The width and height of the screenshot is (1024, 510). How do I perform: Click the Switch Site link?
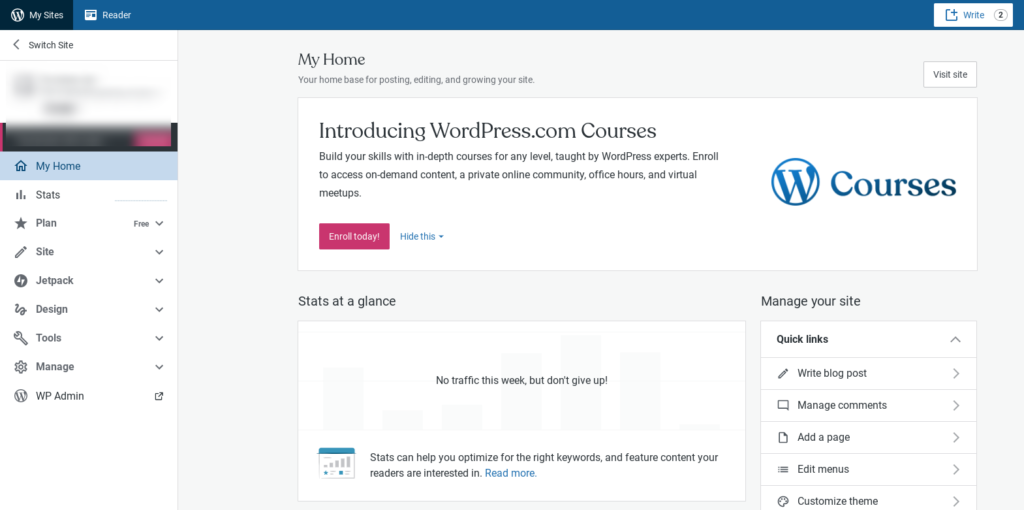pos(51,45)
